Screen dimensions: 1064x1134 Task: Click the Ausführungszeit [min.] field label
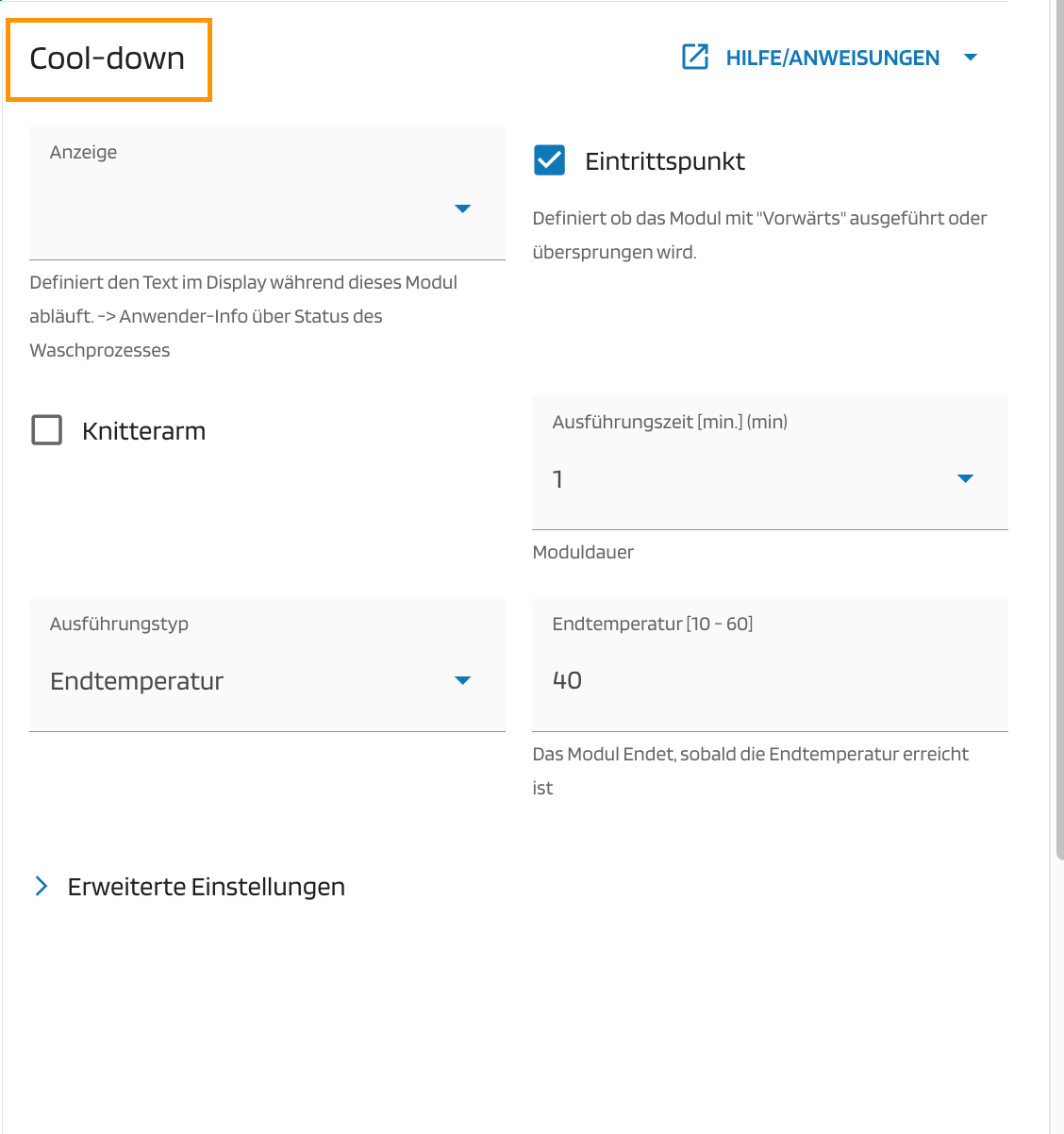[670, 423]
